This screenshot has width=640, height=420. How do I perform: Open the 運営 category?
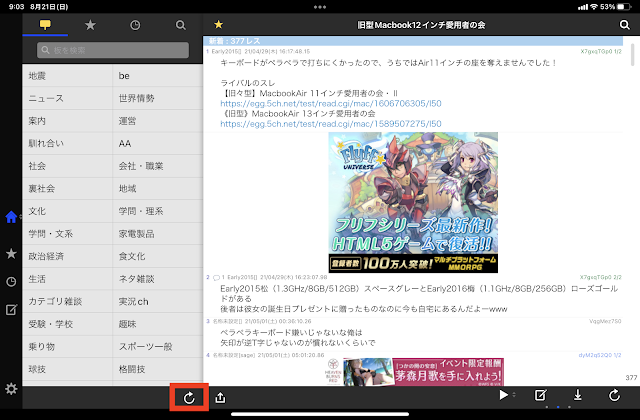coord(158,121)
